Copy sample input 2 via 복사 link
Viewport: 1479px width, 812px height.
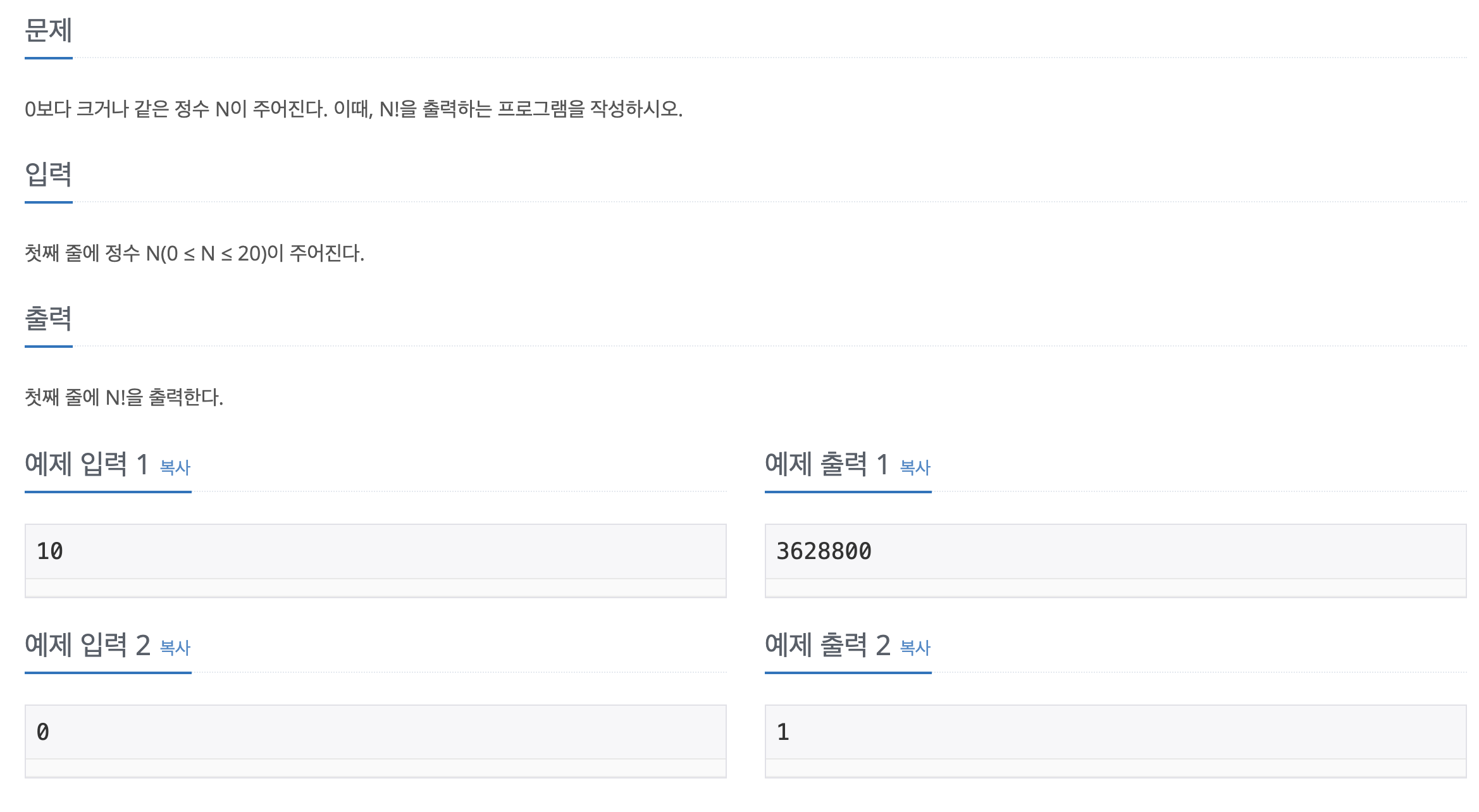175,648
